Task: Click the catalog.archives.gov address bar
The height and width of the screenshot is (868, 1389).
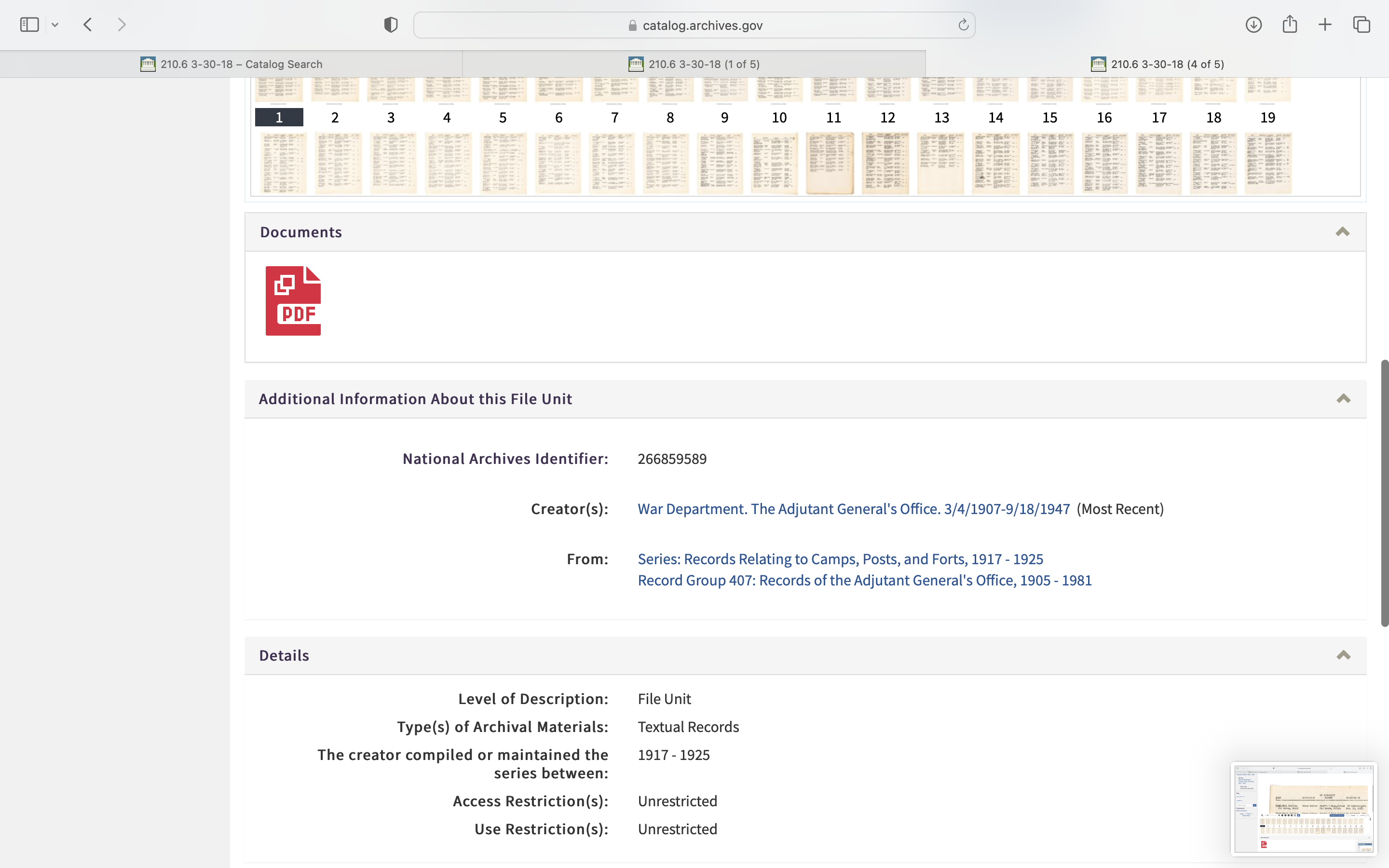Action: click(694, 25)
